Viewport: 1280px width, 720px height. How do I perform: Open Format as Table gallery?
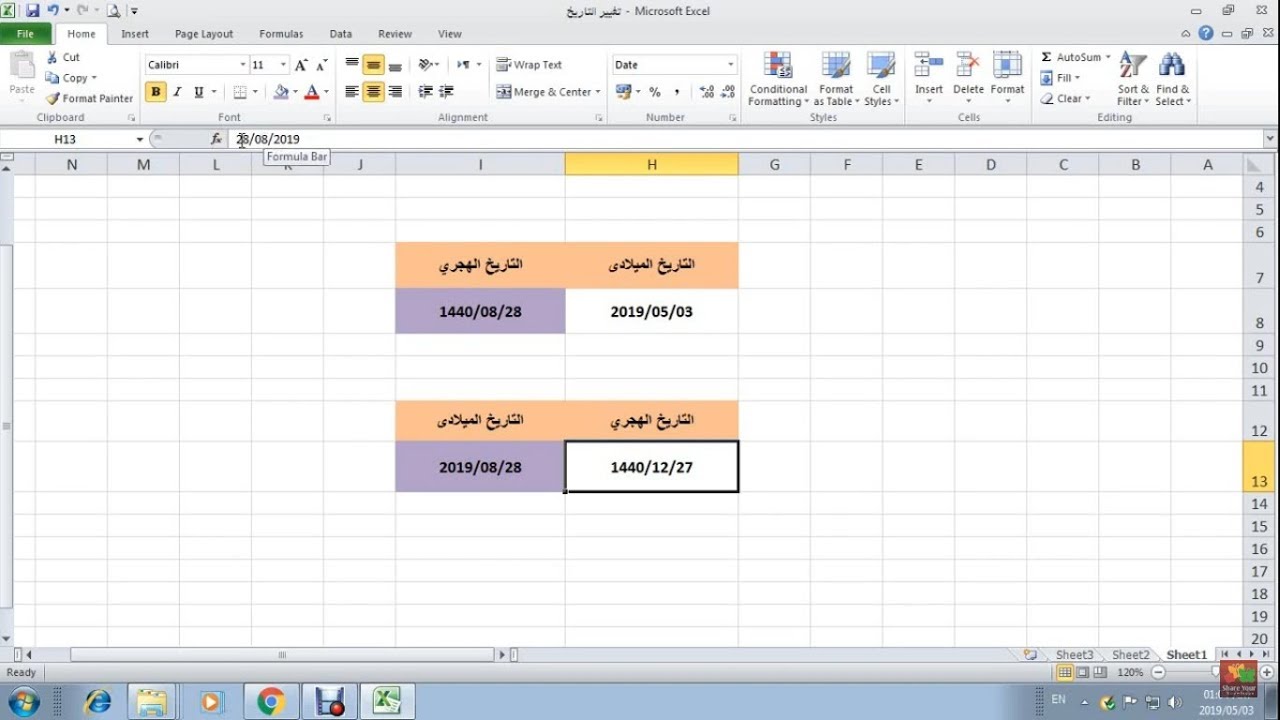(835, 80)
